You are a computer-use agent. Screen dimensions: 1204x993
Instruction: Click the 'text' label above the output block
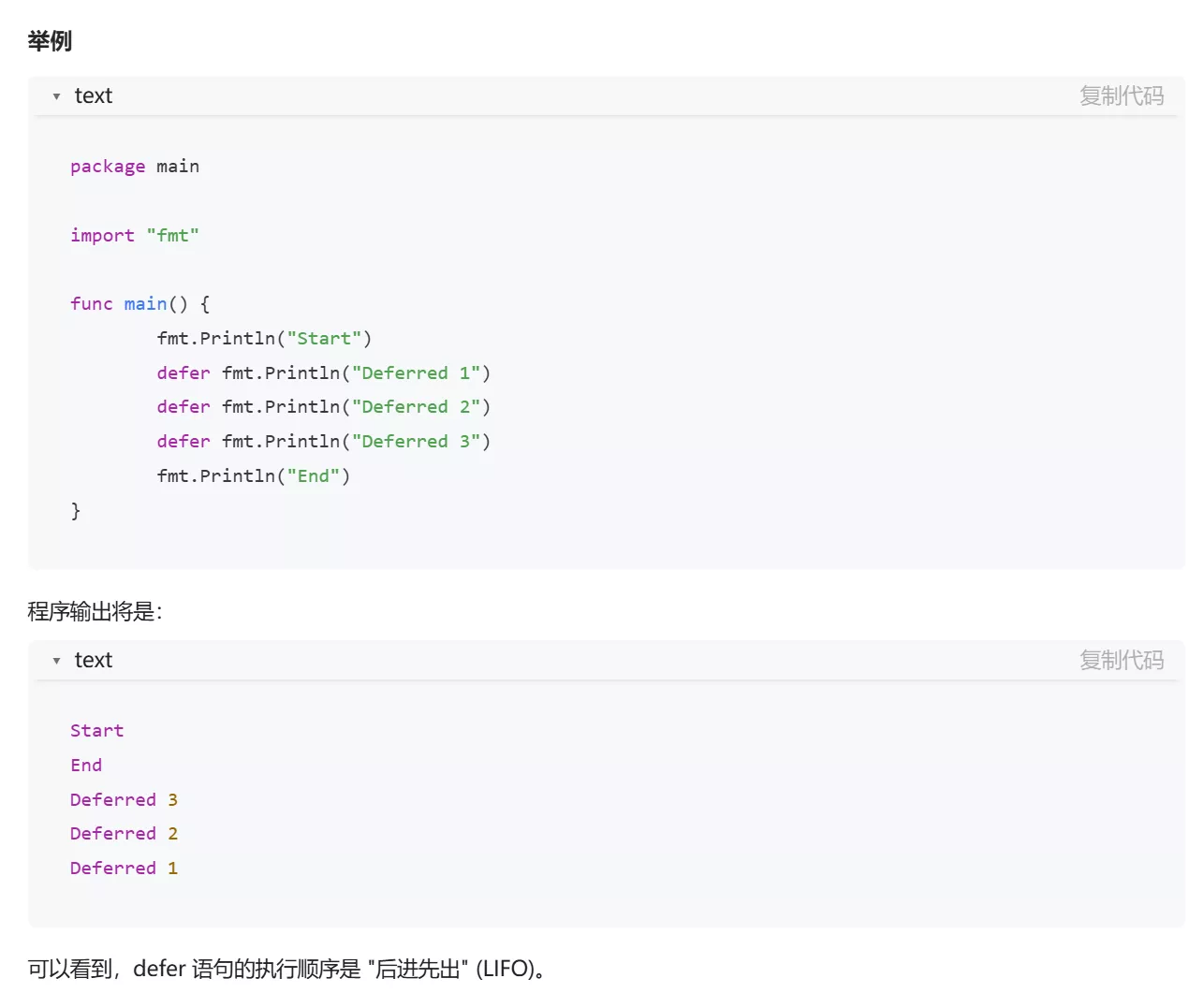pyautogui.click(x=93, y=661)
